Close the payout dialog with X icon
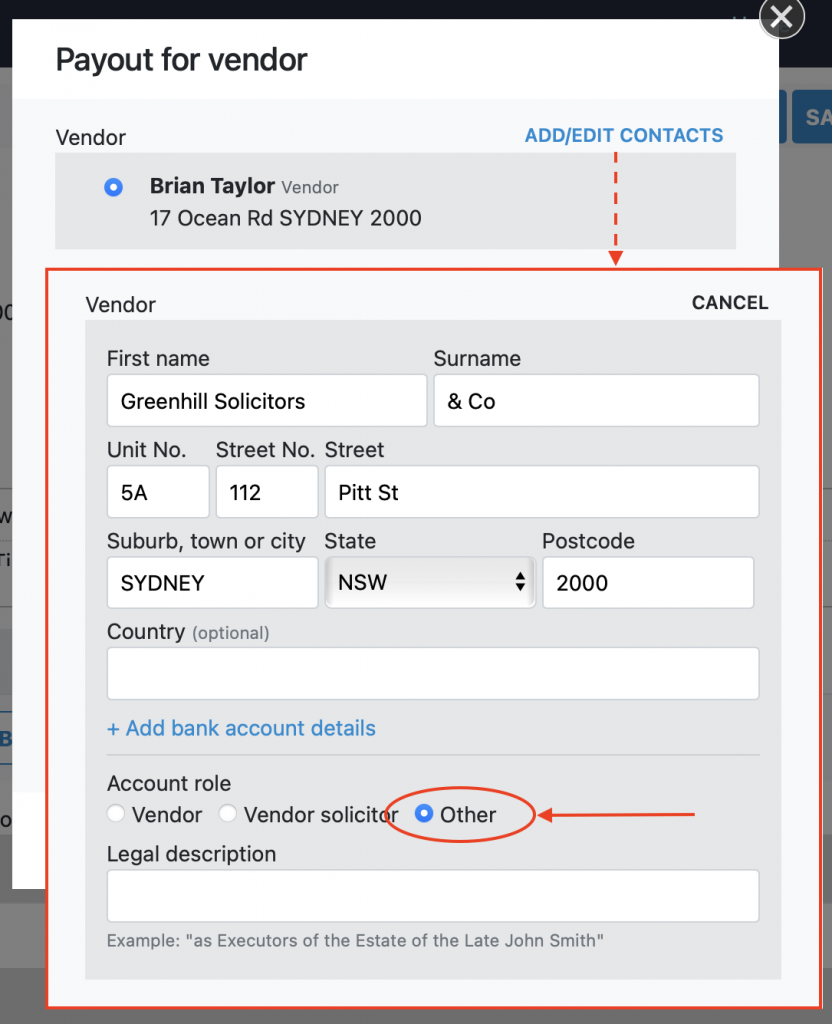Image resolution: width=832 pixels, height=1024 pixels. click(x=782, y=17)
